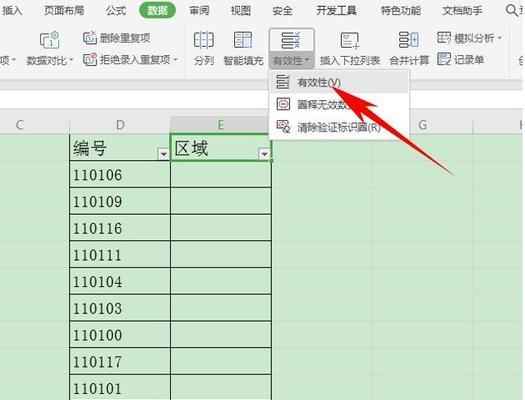Viewport: 525px width, 400px height.
Task: Click the 插入下拉列表 icon
Action: 350,41
